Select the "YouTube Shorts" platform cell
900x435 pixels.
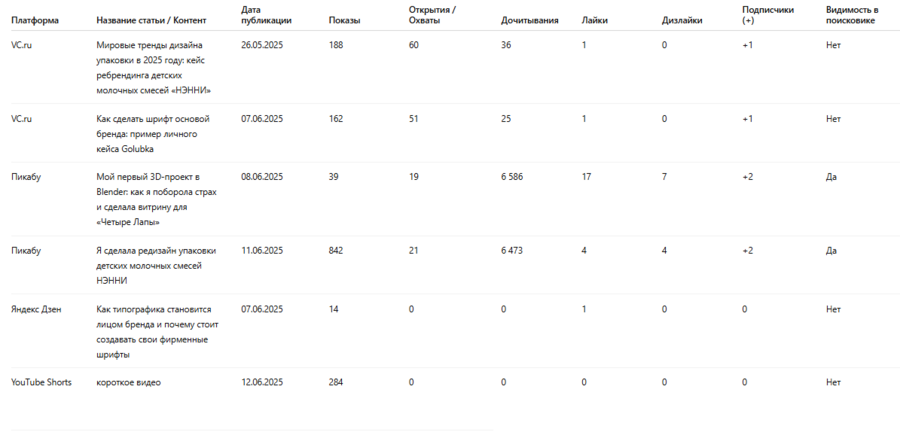tap(41, 382)
